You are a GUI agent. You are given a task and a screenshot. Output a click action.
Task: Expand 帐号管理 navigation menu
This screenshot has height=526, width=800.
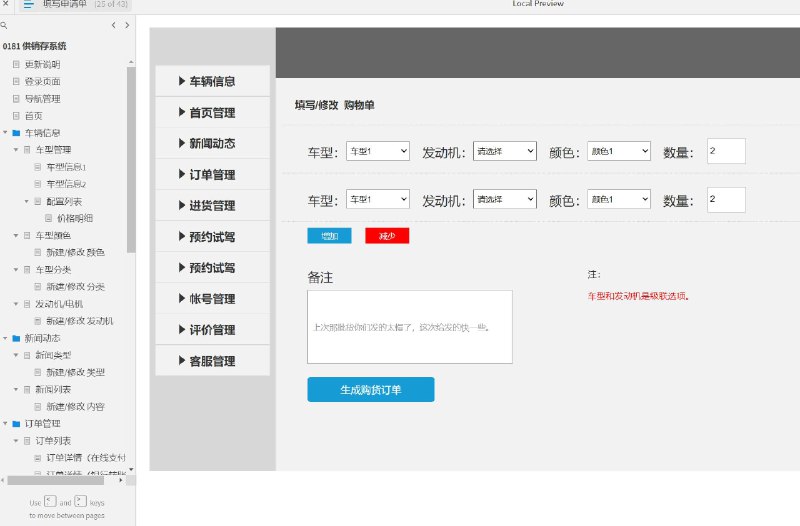click(x=212, y=299)
